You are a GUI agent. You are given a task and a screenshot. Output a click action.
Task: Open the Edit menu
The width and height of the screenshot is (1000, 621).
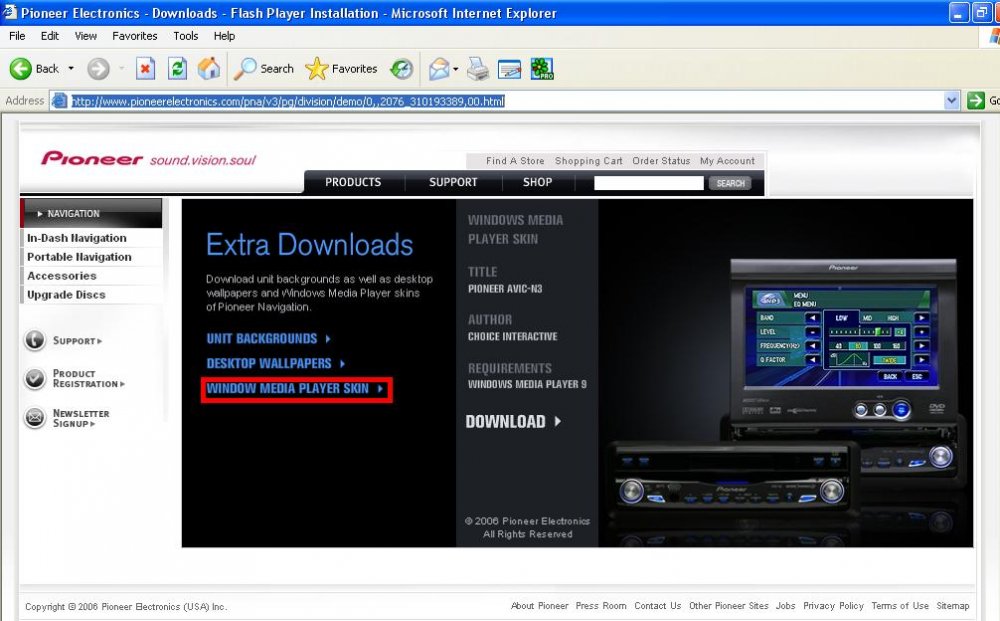click(x=50, y=36)
